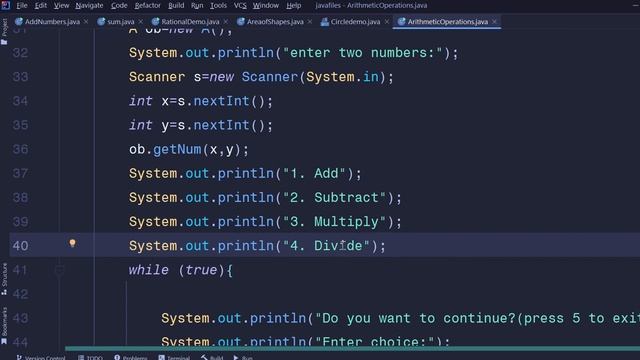The height and width of the screenshot is (360, 640).
Task: Open the View menu
Action: coord(61,5)
